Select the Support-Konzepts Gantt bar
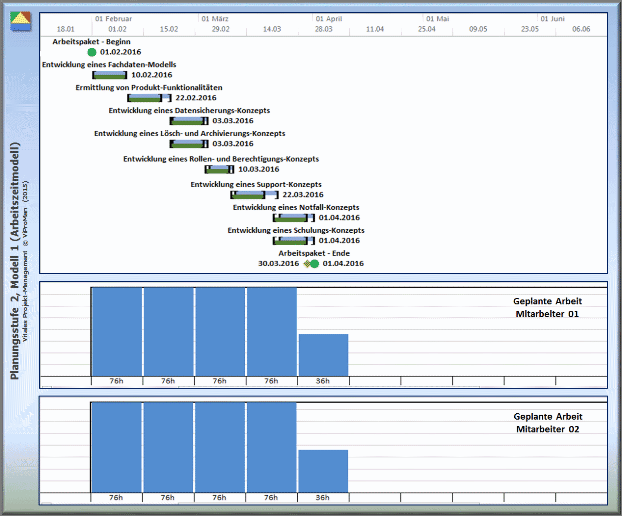Screen dimensions: 622x516 tap(255, 195)
